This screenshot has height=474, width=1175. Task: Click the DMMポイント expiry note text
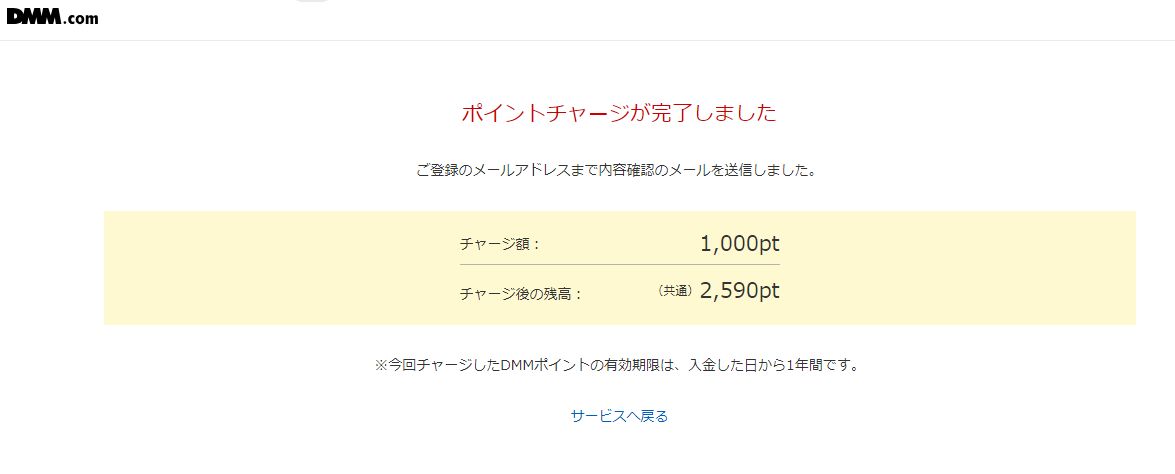[616, 366]
